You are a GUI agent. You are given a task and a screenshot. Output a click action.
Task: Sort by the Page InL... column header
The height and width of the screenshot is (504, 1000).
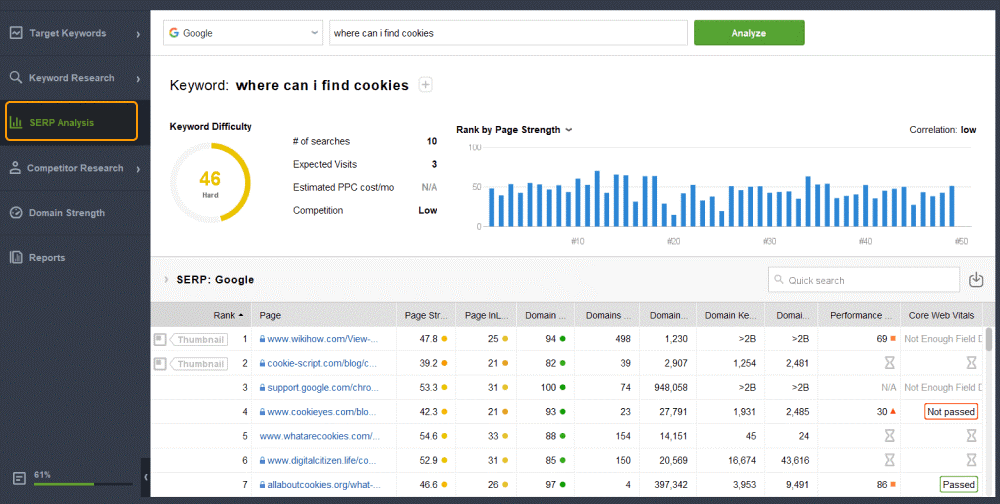pos(486,315)
